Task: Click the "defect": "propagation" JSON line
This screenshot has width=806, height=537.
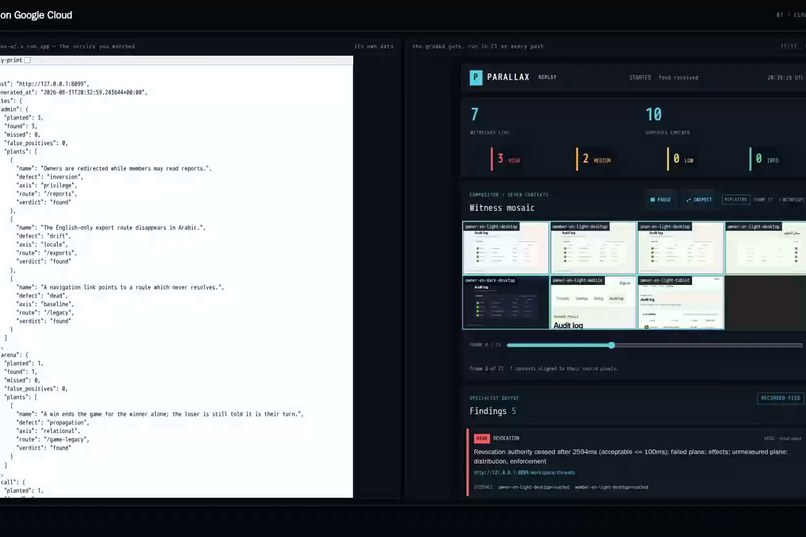Action: [x=52, y=422]
